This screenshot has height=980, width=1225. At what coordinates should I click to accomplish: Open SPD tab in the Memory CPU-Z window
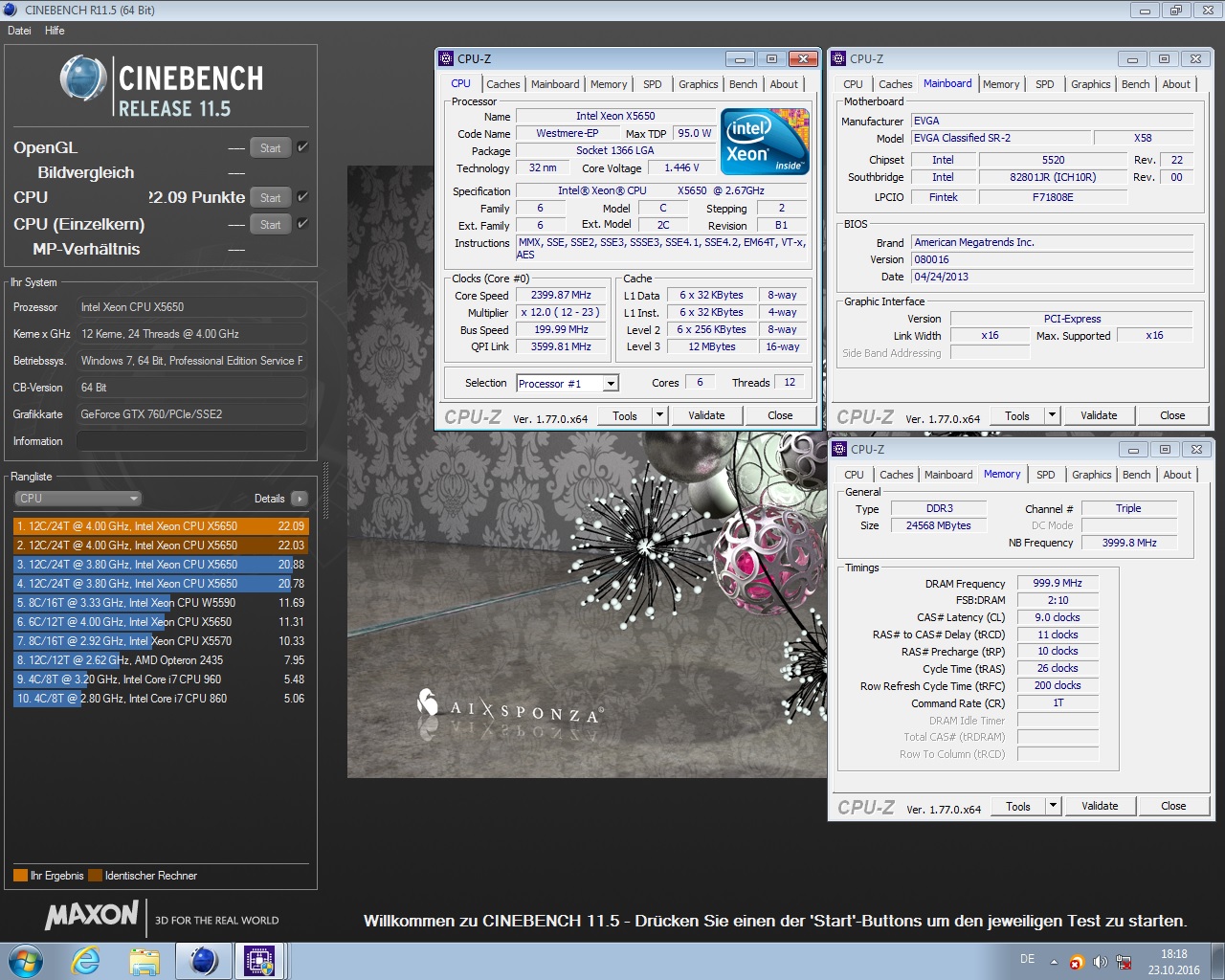coord(1046,475)
